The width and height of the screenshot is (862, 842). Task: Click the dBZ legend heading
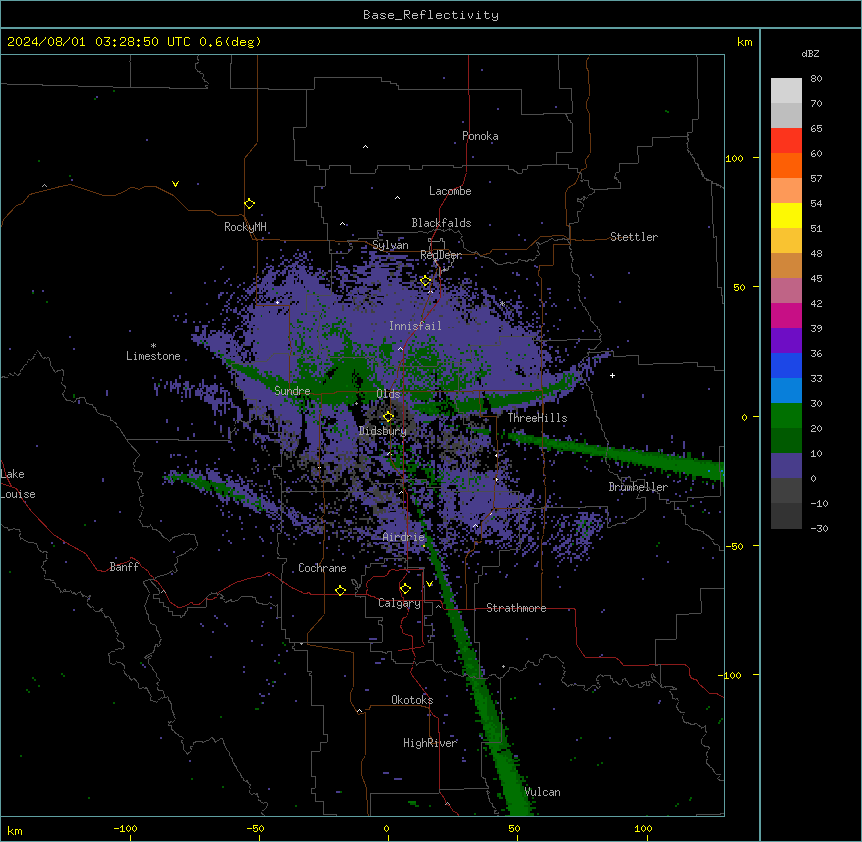pos(810,53)
